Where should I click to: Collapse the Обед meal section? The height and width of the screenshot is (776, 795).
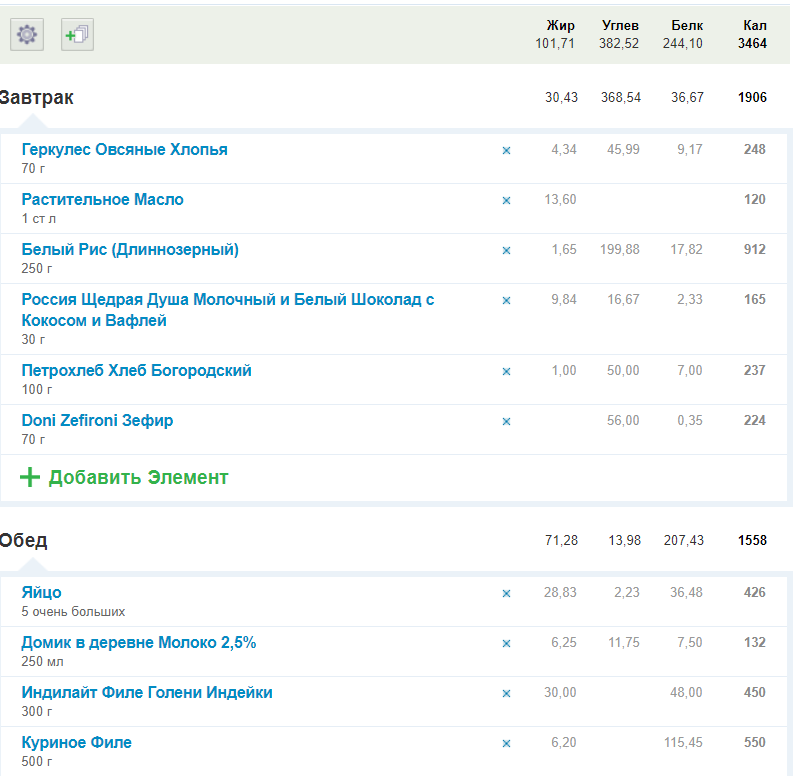(24, 541)
